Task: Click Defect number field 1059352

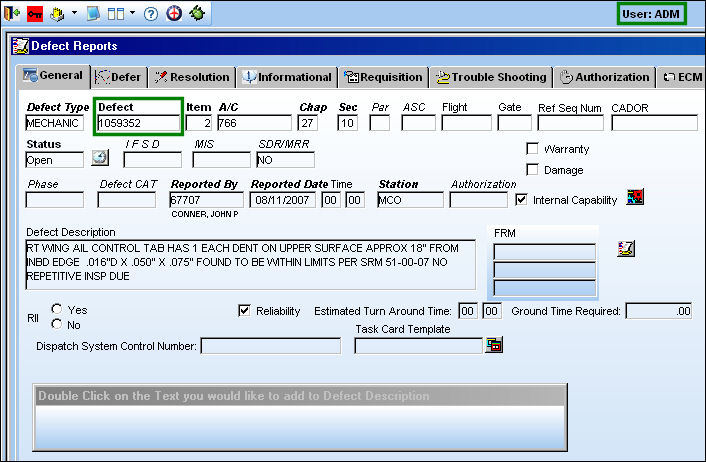Action: (139, 123)
